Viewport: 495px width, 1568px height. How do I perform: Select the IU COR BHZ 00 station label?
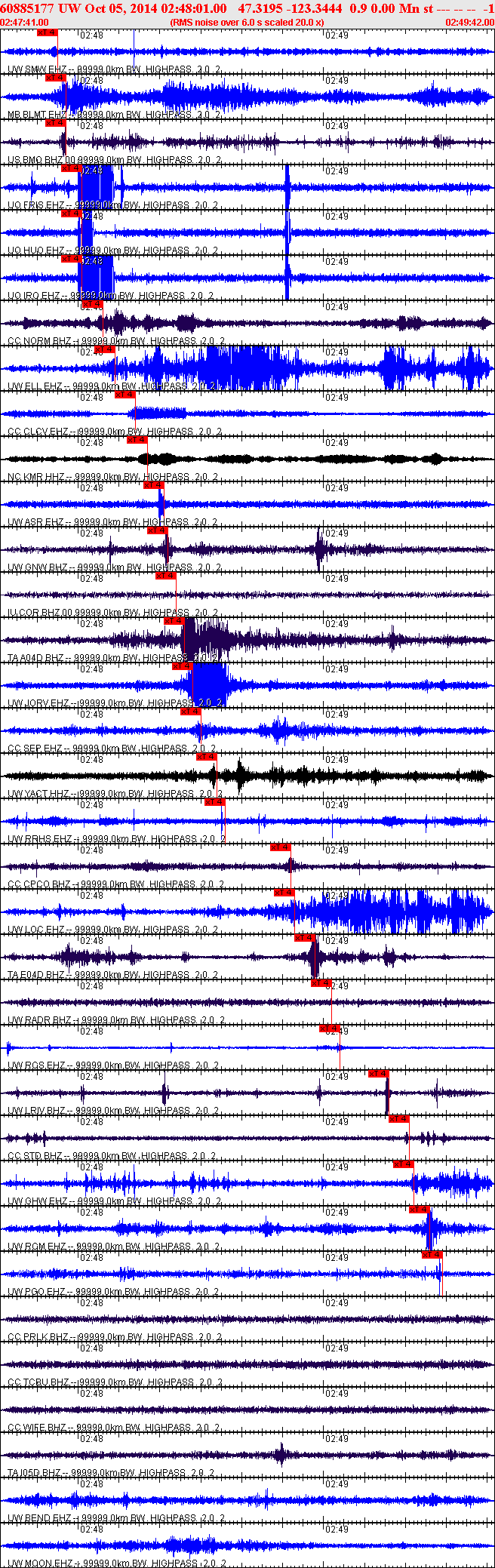click(x=114, y=613)
